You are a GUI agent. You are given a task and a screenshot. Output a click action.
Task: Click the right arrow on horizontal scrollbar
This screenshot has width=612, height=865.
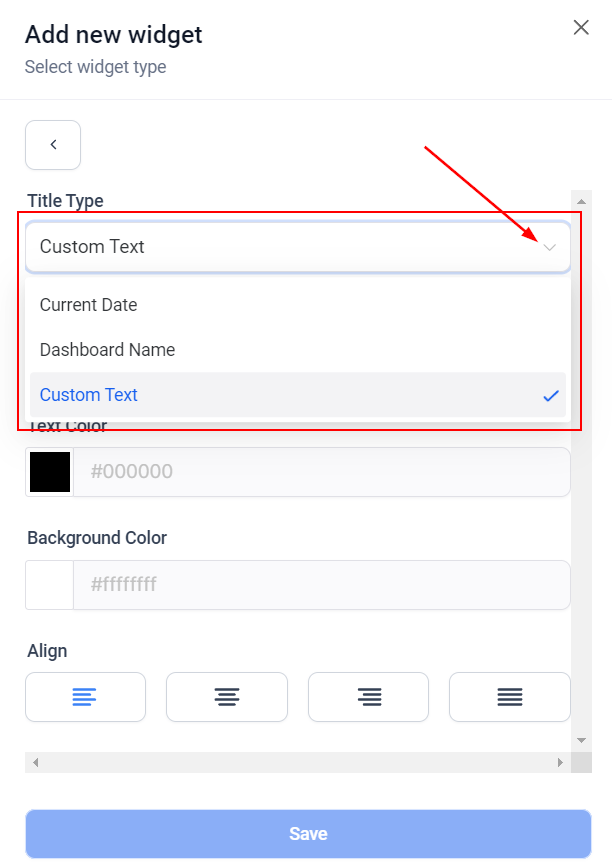[561, 763]
